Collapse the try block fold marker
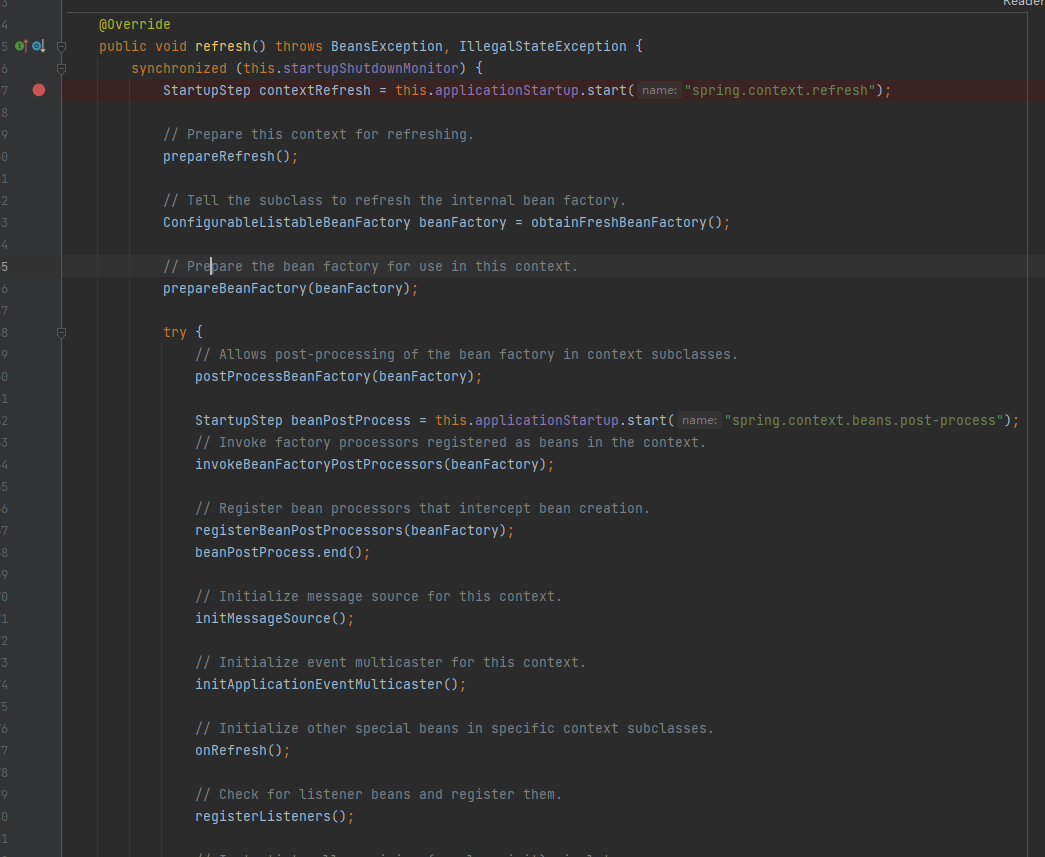Image resolution: width=1045 pixels, height=857 pixels. click(61, 333)
